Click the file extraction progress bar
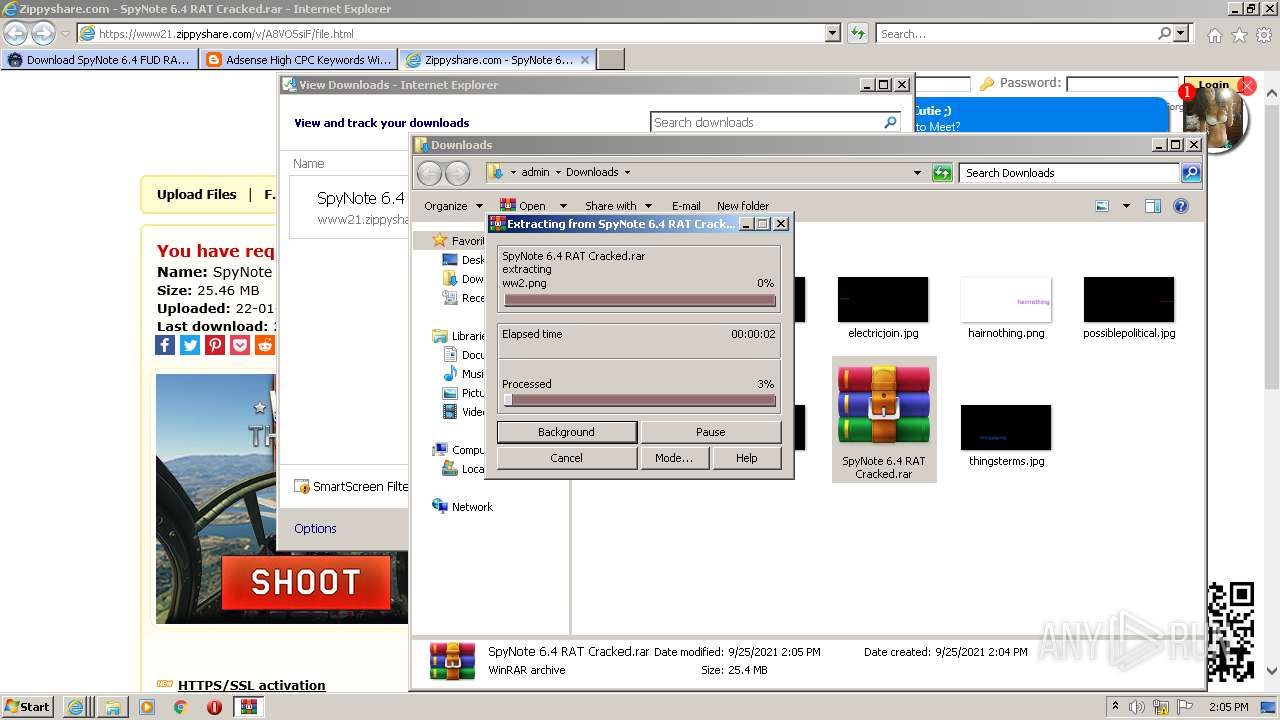 (640, 300)
